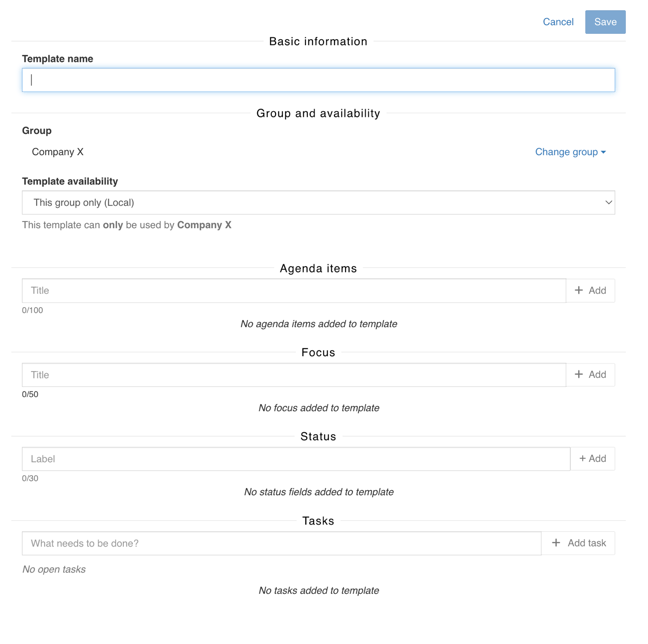The image size is (648, 644).
Task: Open the Template availability dropdown
Action: pos(318,203)
